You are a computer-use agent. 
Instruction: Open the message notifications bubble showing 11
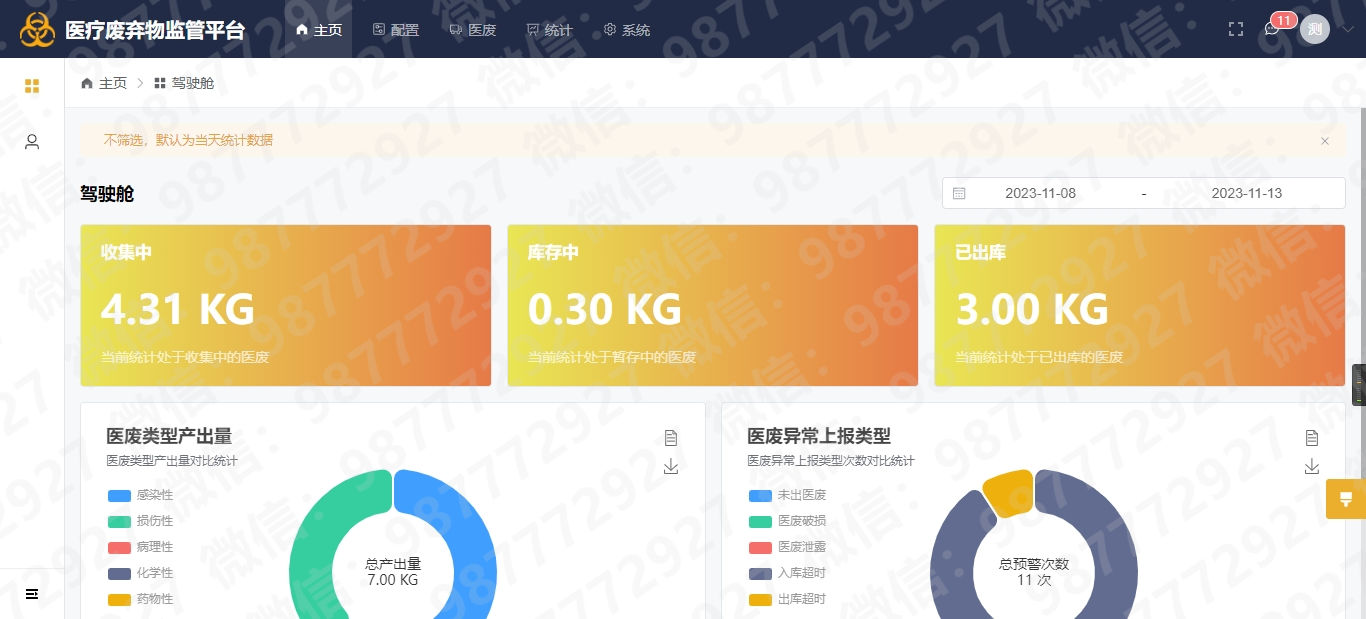pyautogui.click(x=1271, y=30)
